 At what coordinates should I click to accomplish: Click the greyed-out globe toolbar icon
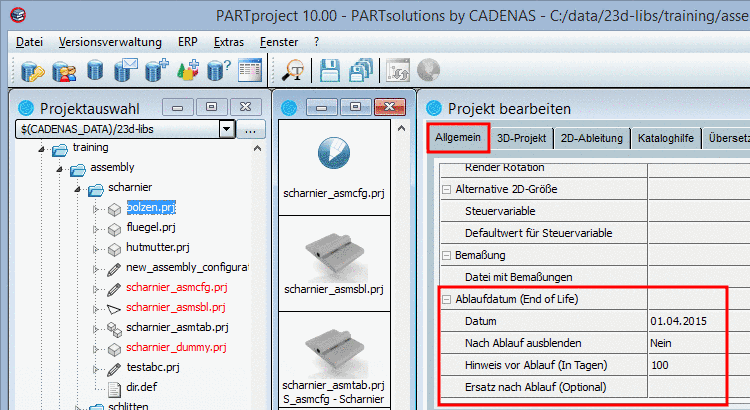428,70
